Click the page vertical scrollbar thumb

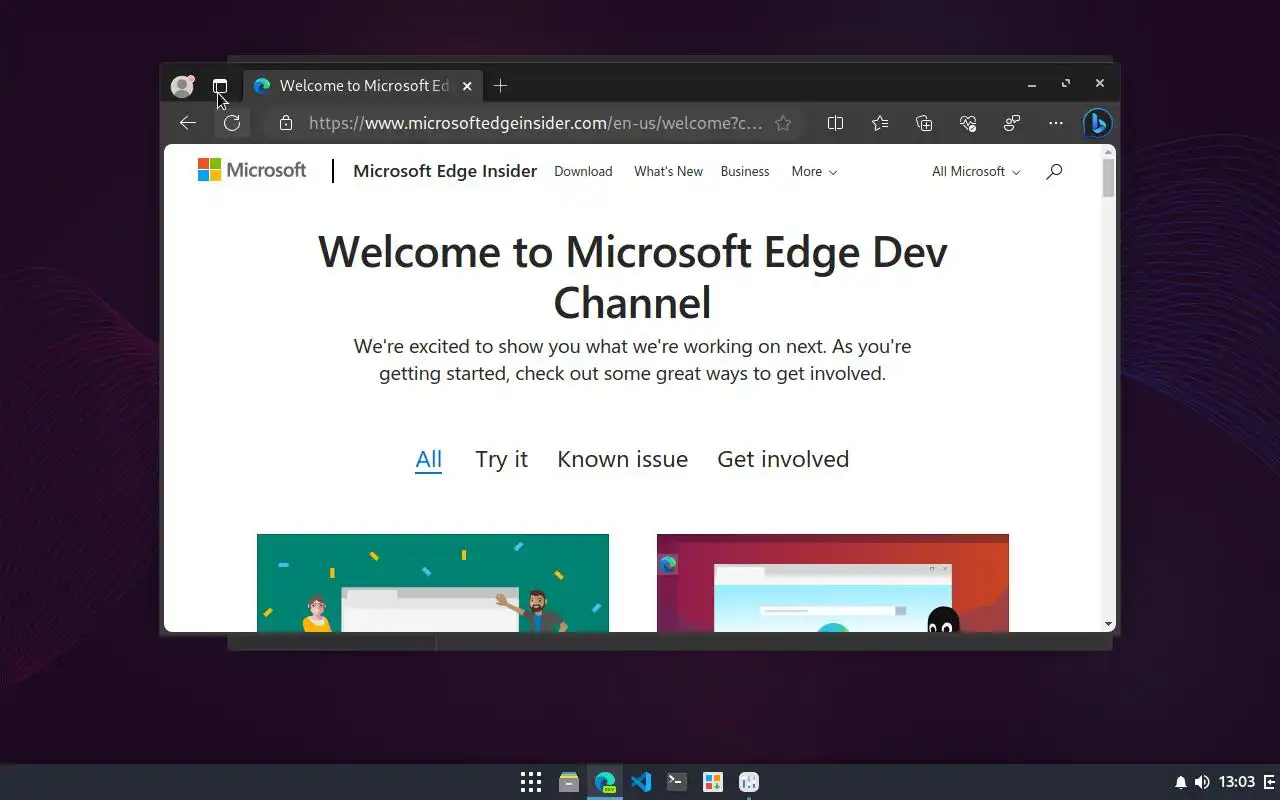tap(1108, 177)
